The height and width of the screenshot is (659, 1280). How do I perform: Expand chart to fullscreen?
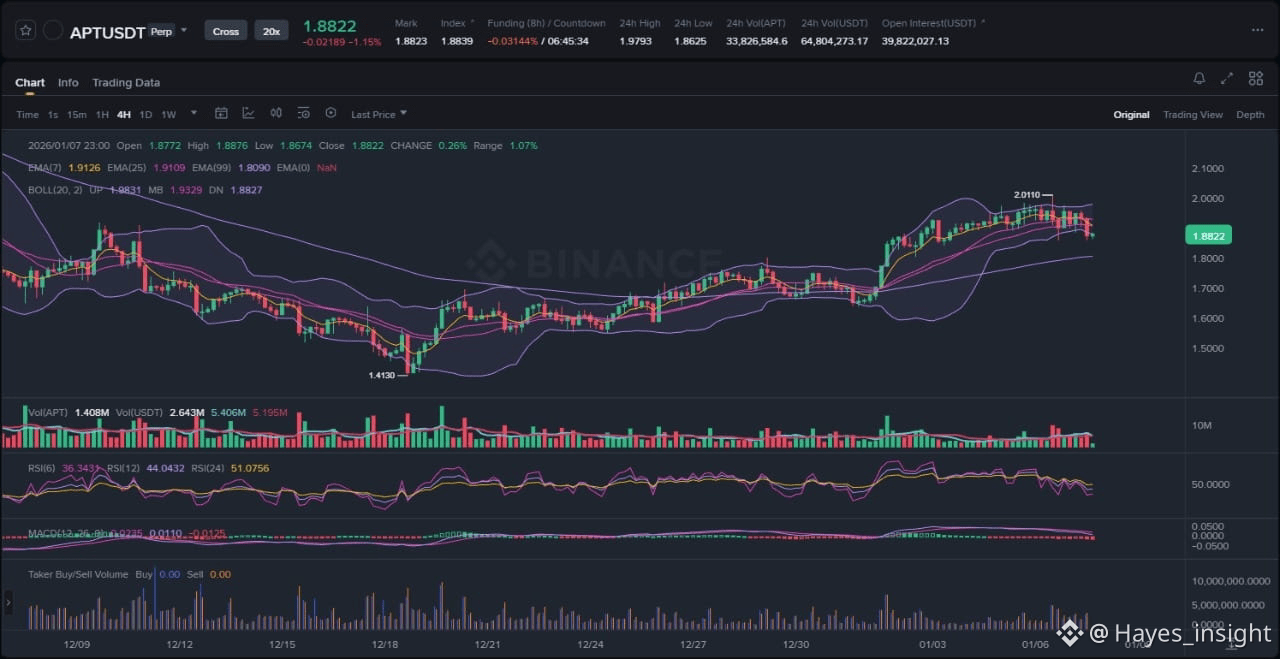coord(1227,79)
